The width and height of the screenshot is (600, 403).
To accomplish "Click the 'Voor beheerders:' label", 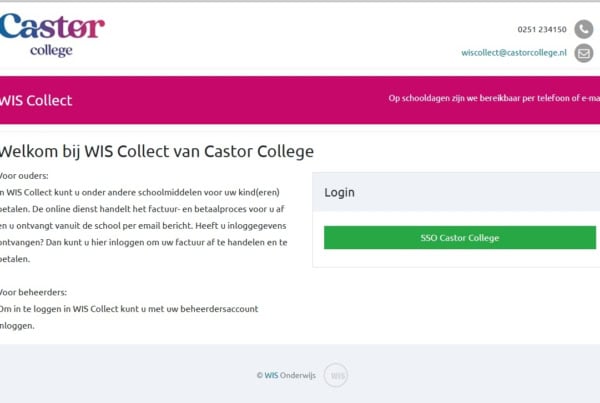I will coord(33,292).
